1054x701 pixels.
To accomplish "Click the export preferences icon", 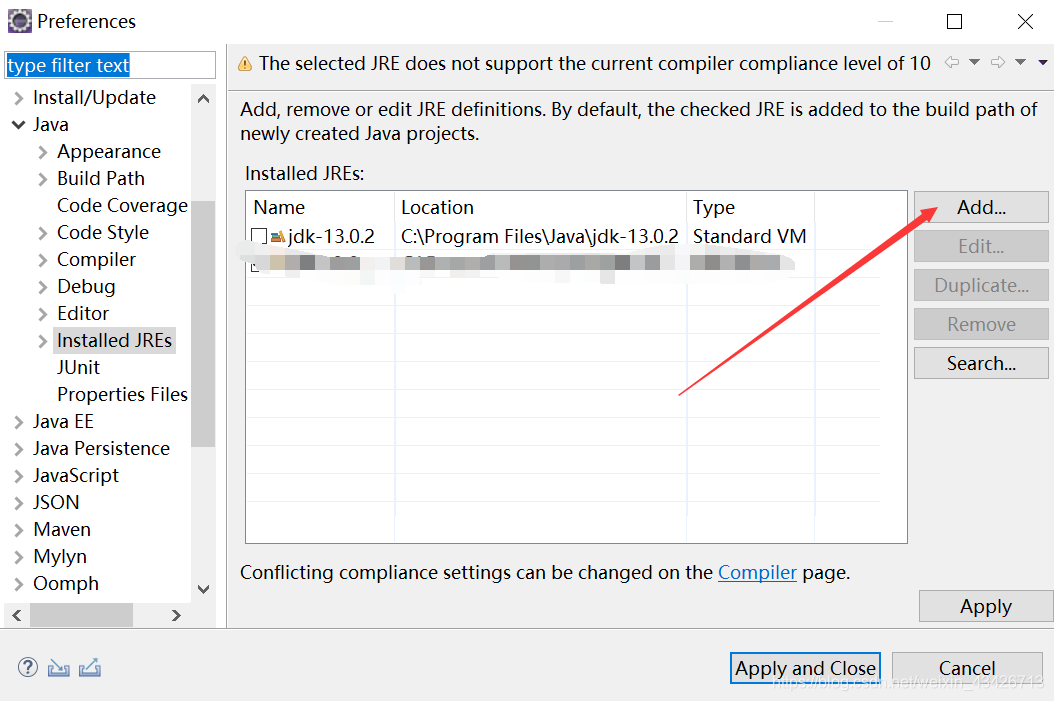I will click(90, 667).
